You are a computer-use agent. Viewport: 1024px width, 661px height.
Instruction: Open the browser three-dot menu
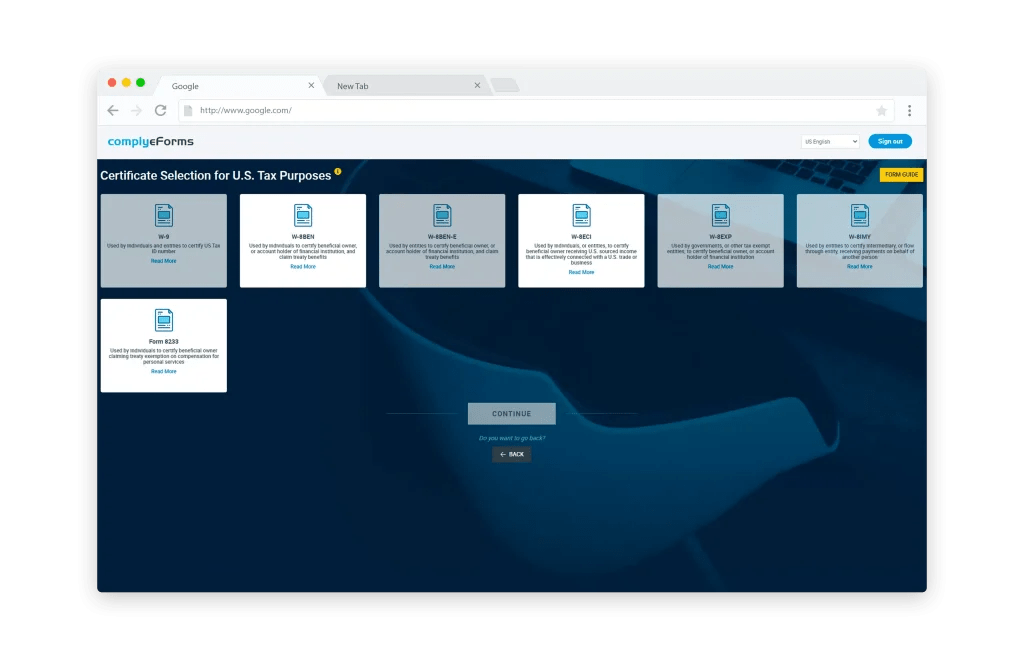910,110
